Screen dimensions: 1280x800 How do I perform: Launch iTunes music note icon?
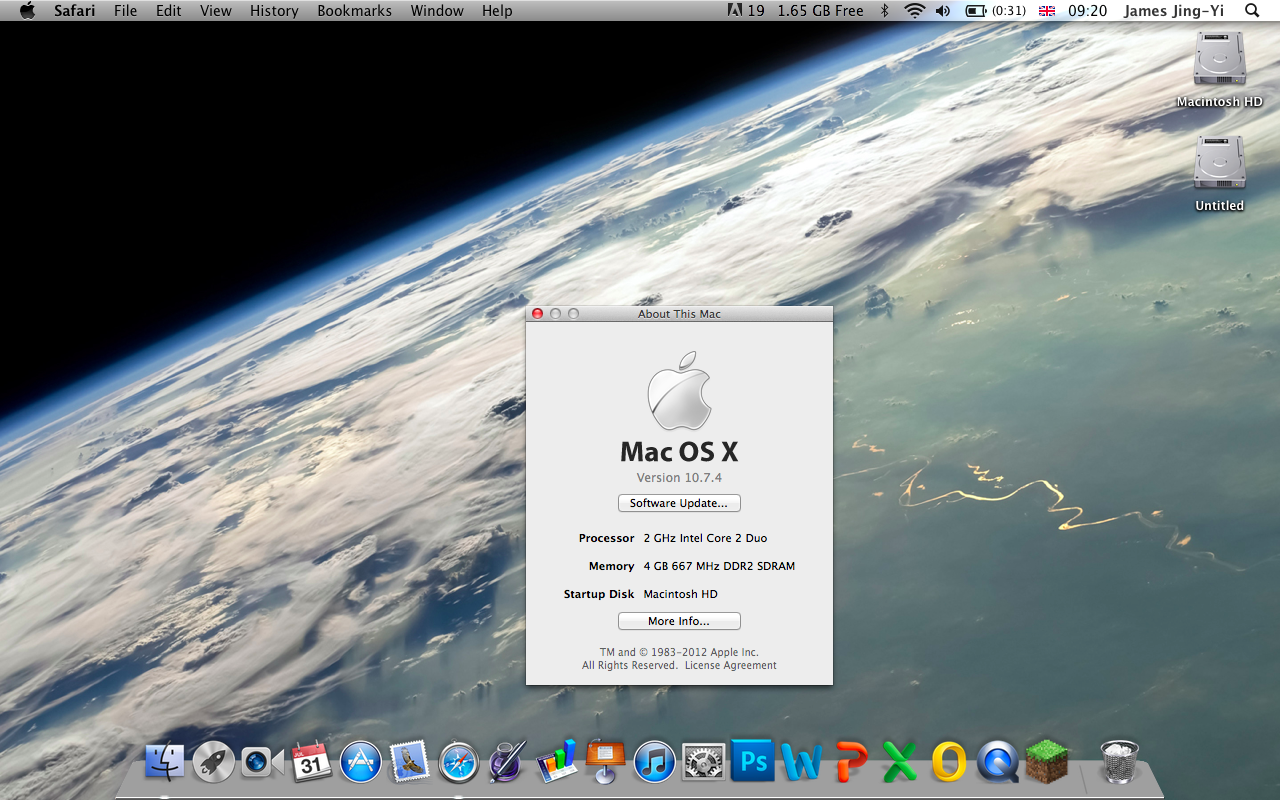click(655, 762)
